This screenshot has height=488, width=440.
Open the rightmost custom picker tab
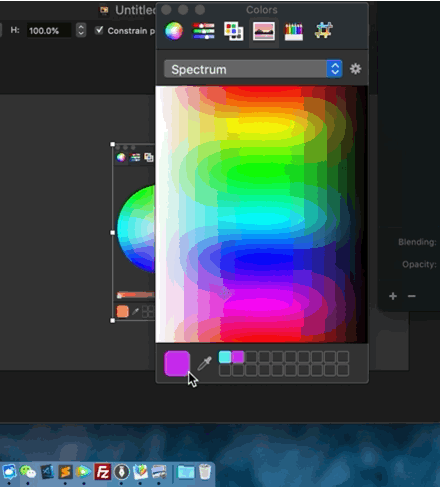pos(323,30)
